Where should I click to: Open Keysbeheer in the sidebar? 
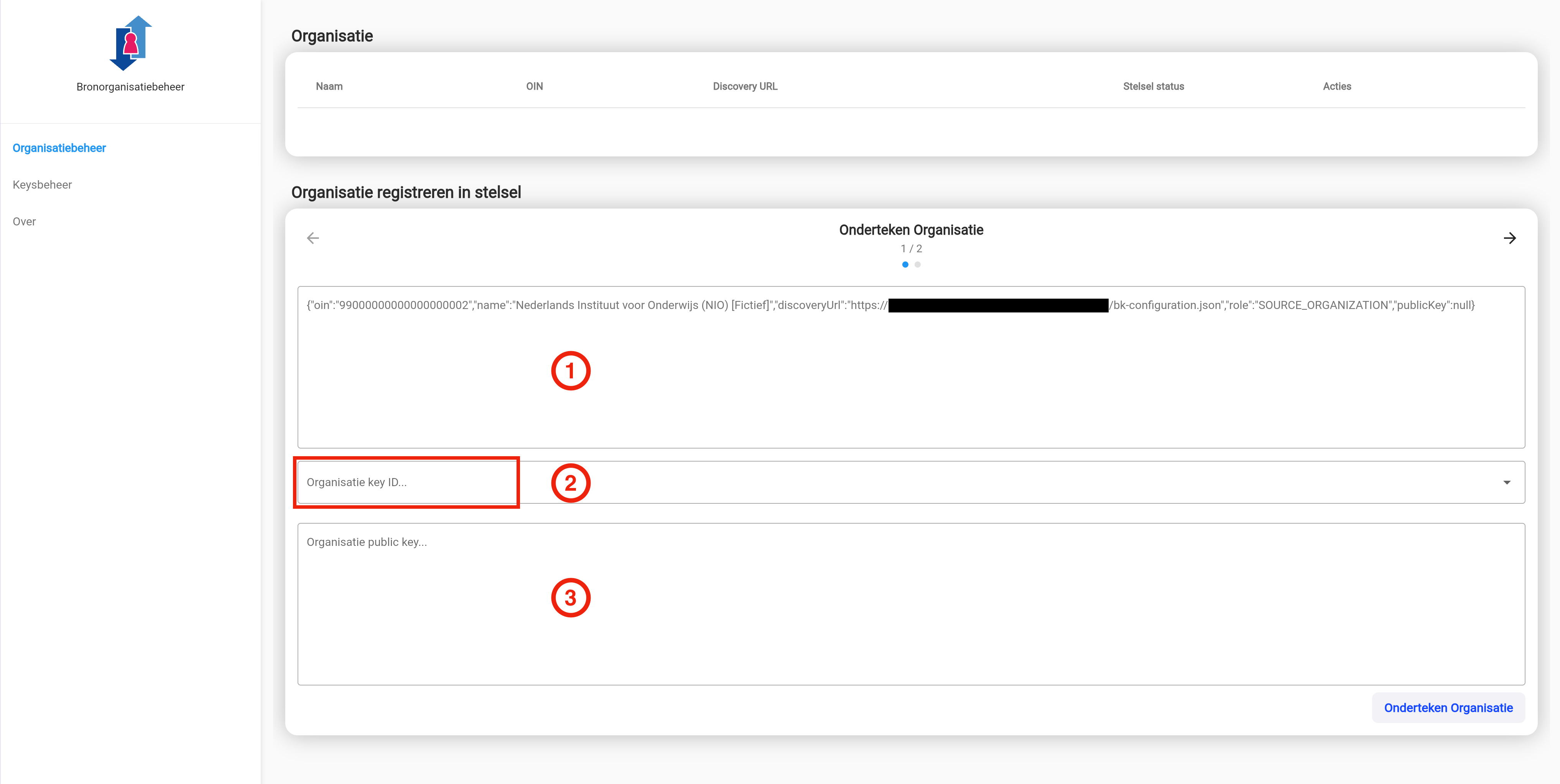tap(43, 185)
